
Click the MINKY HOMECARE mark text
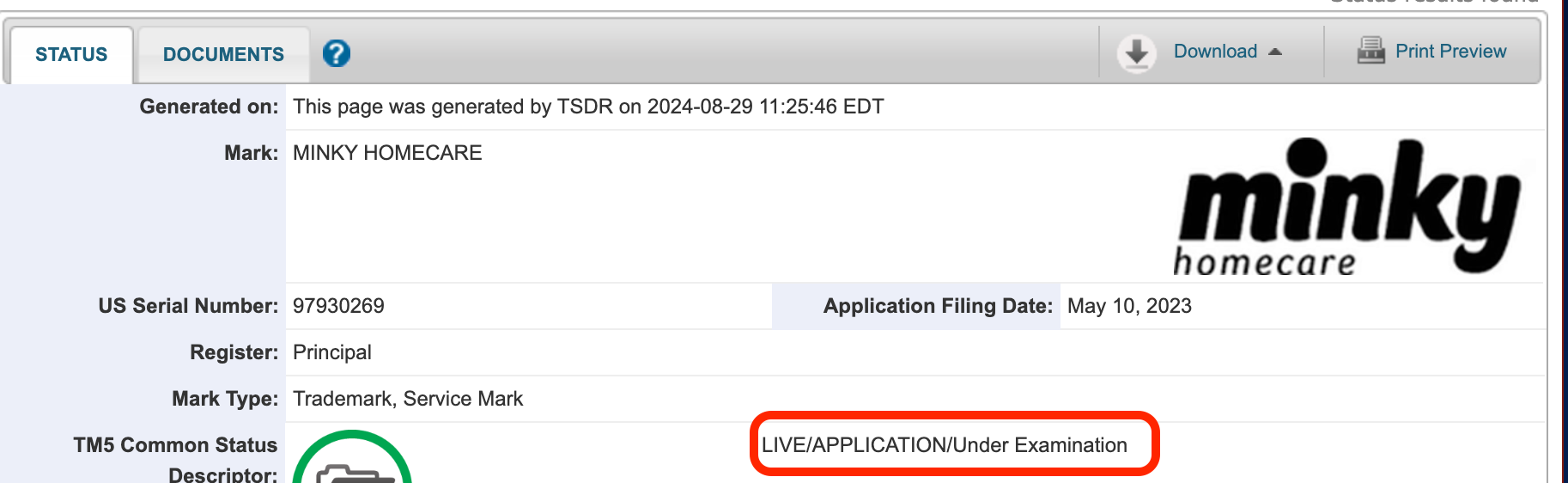(387, 153)
